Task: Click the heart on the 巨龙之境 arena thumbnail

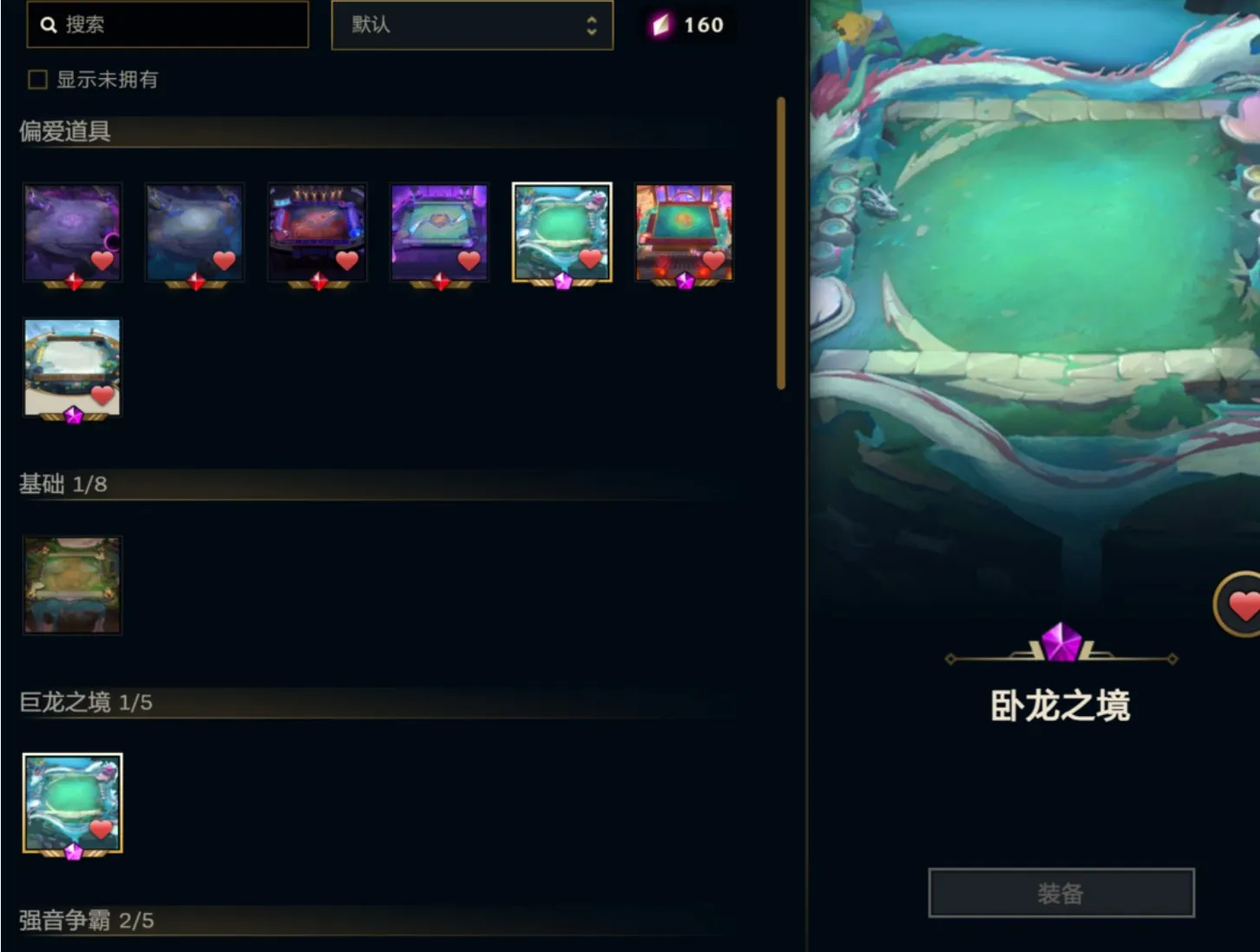Action: [102, 829]
